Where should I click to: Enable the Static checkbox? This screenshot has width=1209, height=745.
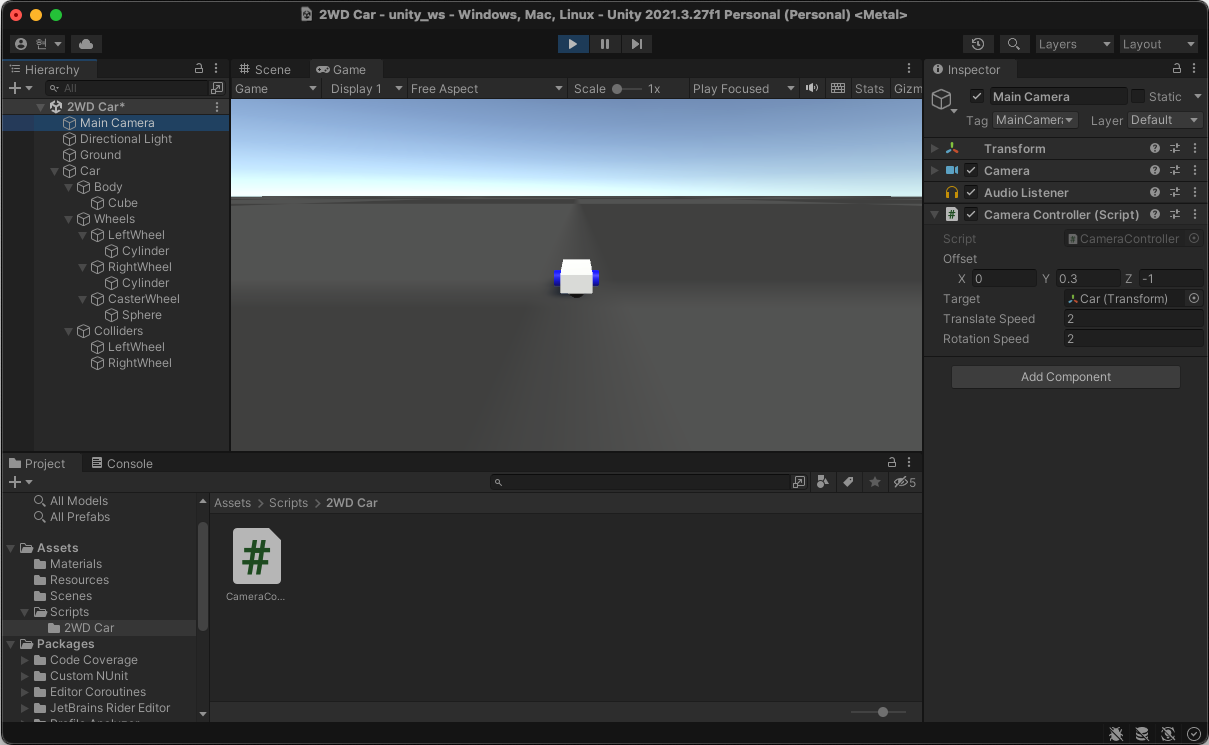click(1138, 96)
